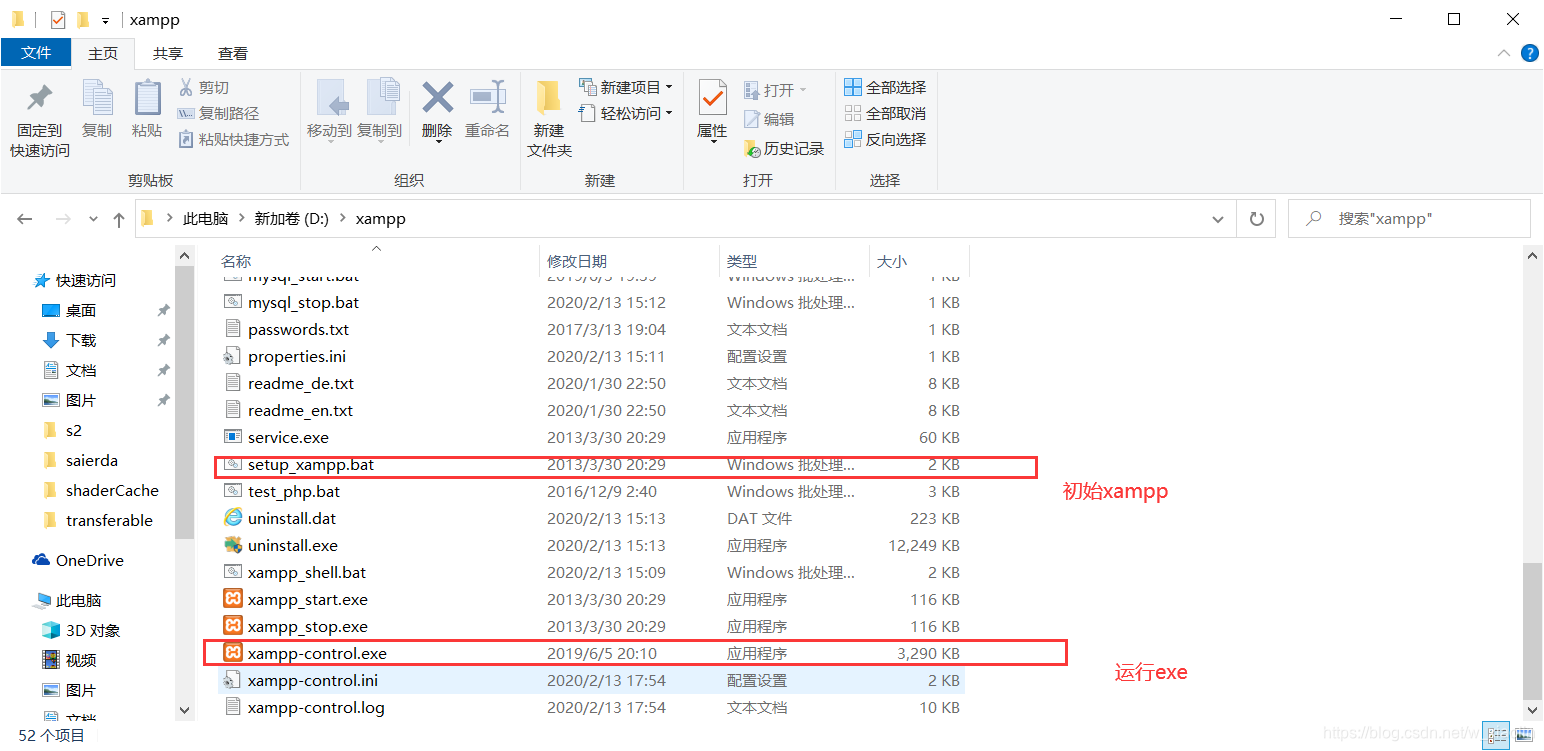Click the Pin to Quick Access icon
Screen dimensions: 1544x751
[39, 99]
